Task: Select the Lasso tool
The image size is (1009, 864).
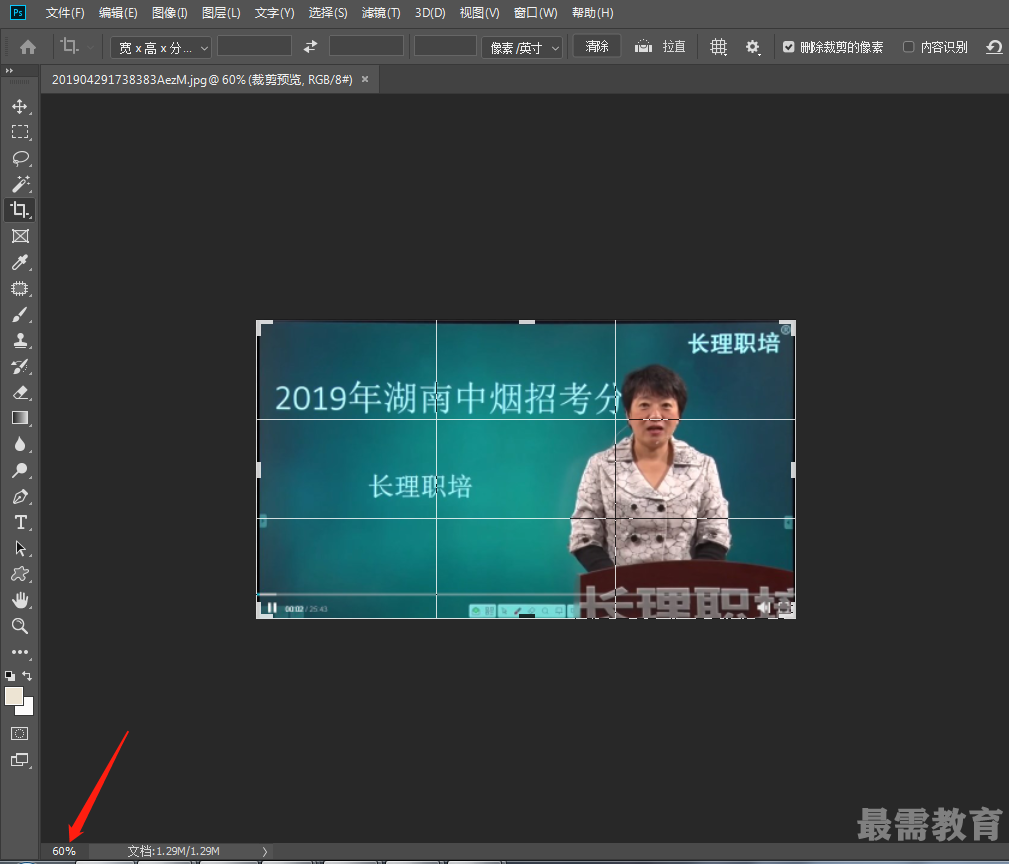Action: [x=20, y=158]
